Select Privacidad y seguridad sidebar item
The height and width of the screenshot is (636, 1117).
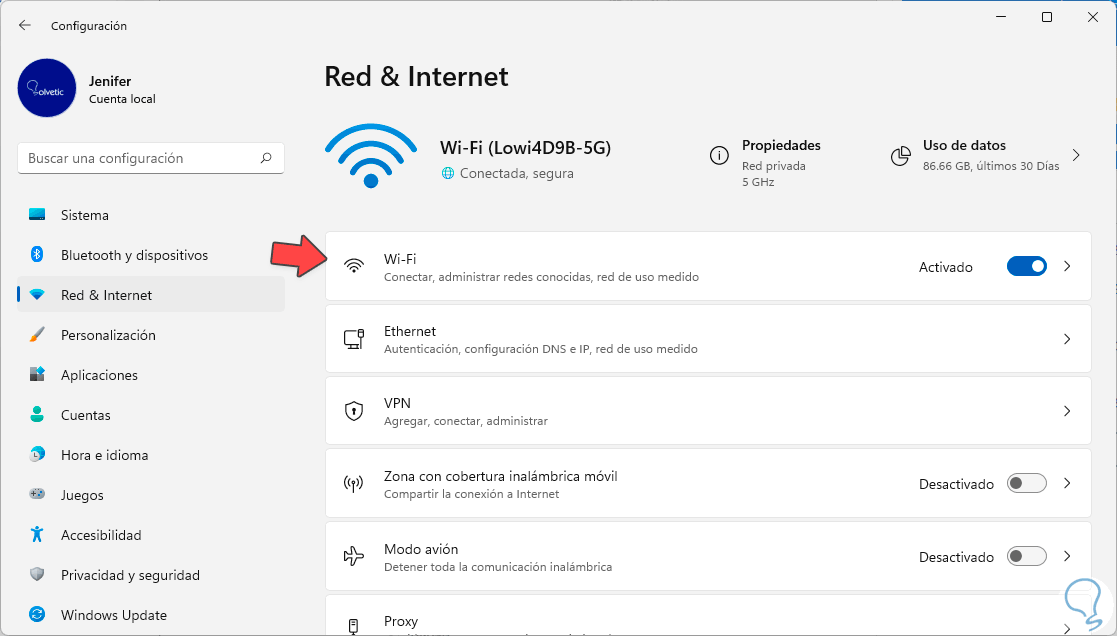130,575
